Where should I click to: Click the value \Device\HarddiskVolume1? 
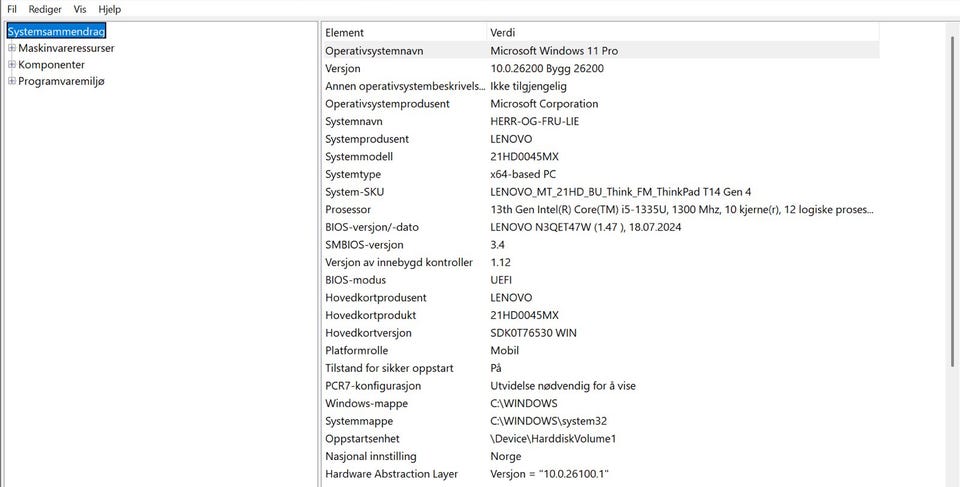tap(553, 439)
